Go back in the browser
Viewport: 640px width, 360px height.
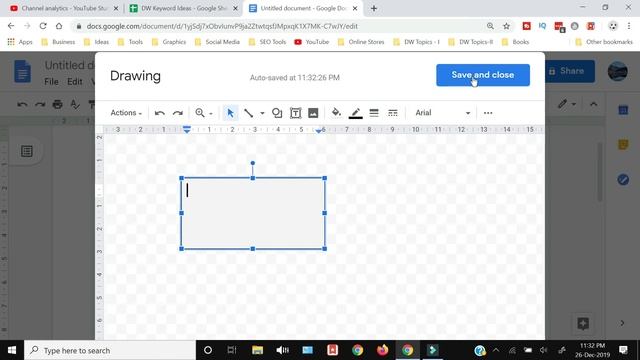[11, 26]
